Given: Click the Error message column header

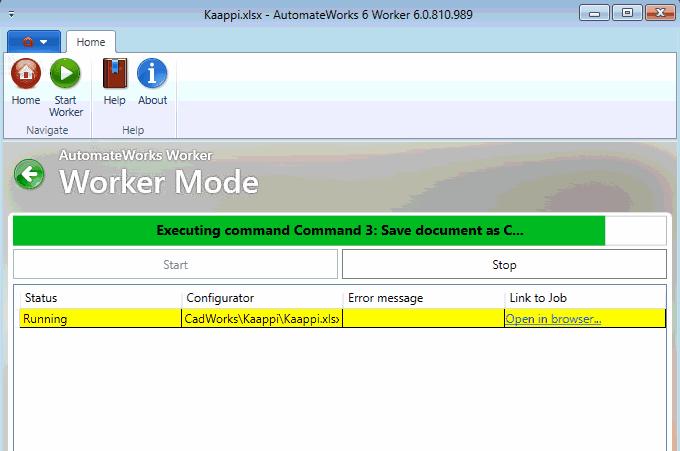Looking at the screenshot, I should 424,298.
